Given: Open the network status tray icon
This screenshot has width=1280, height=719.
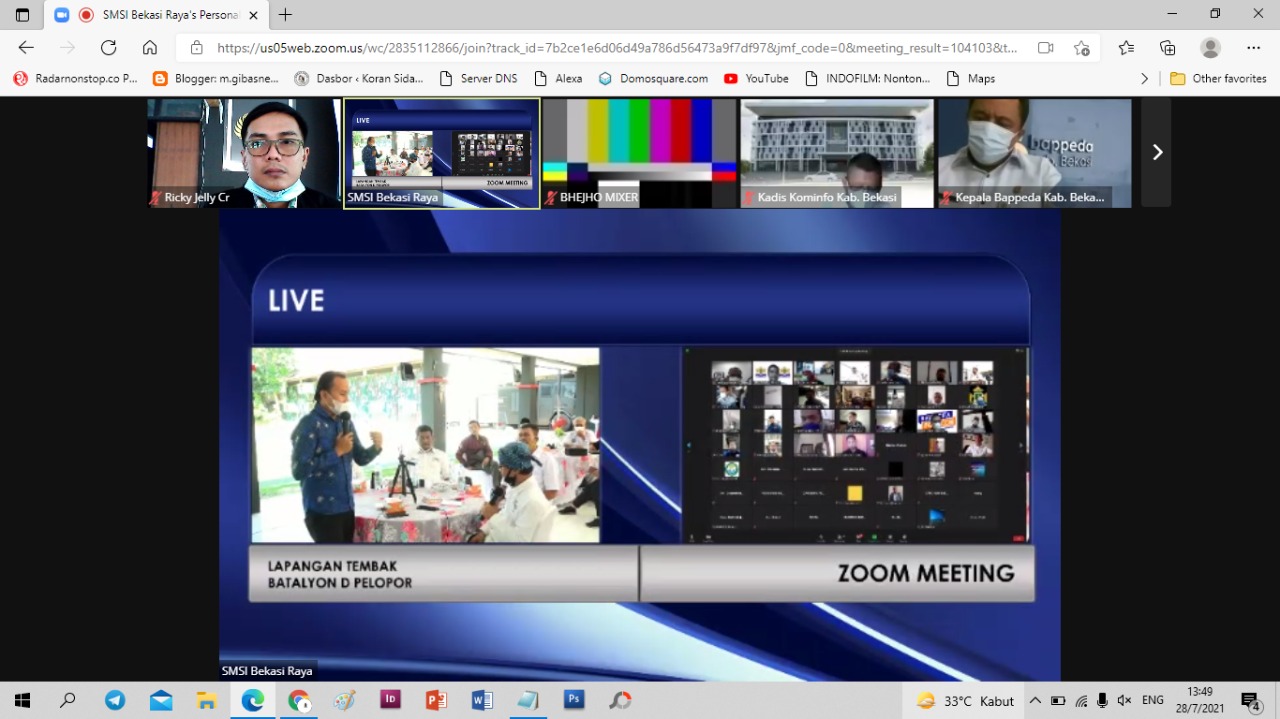Looking at the screenshot, I should tap(1081, 701).
